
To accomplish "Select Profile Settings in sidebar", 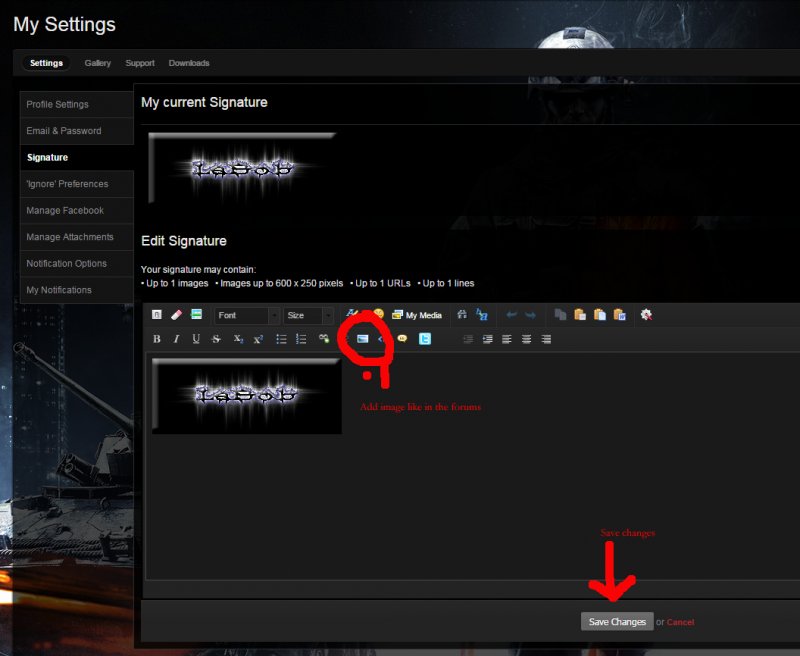I will pyautogui.click(x=57, y=105).
